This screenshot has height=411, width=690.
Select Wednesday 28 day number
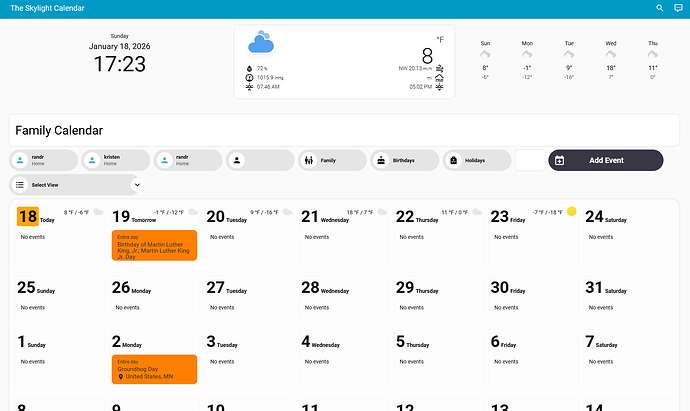click(310, 287)
